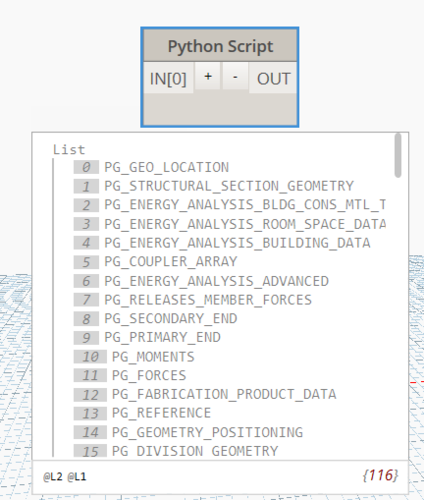Click the Python Script node title
The image size is (424, 500).
[x=220, y=46]
